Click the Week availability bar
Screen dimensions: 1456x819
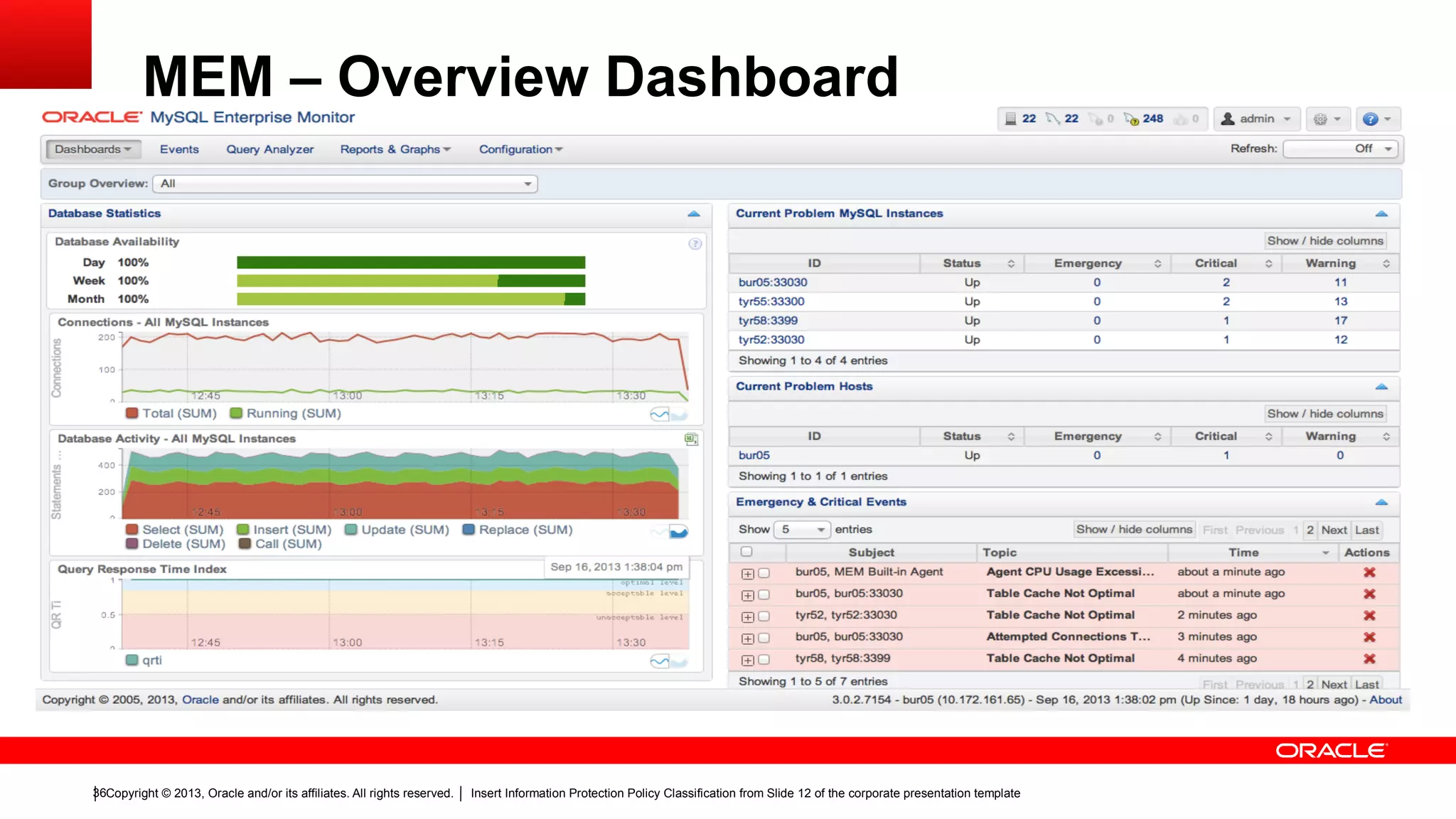point(411,281)
